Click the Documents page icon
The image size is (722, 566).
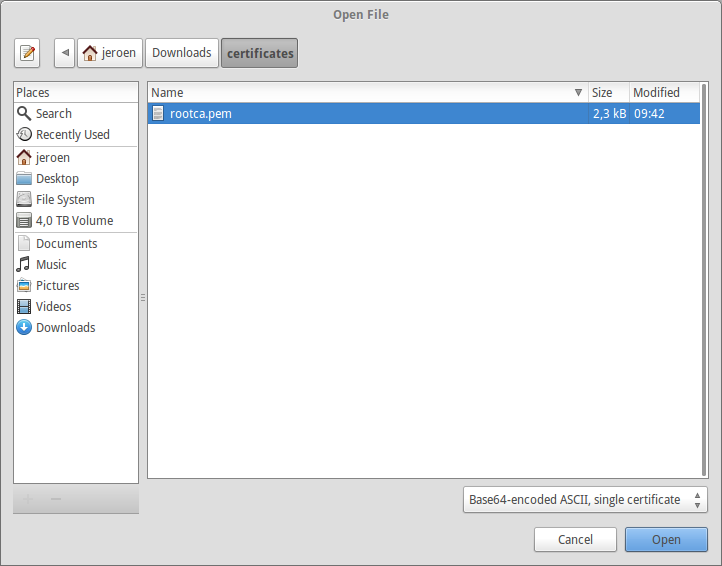point(24,244)
